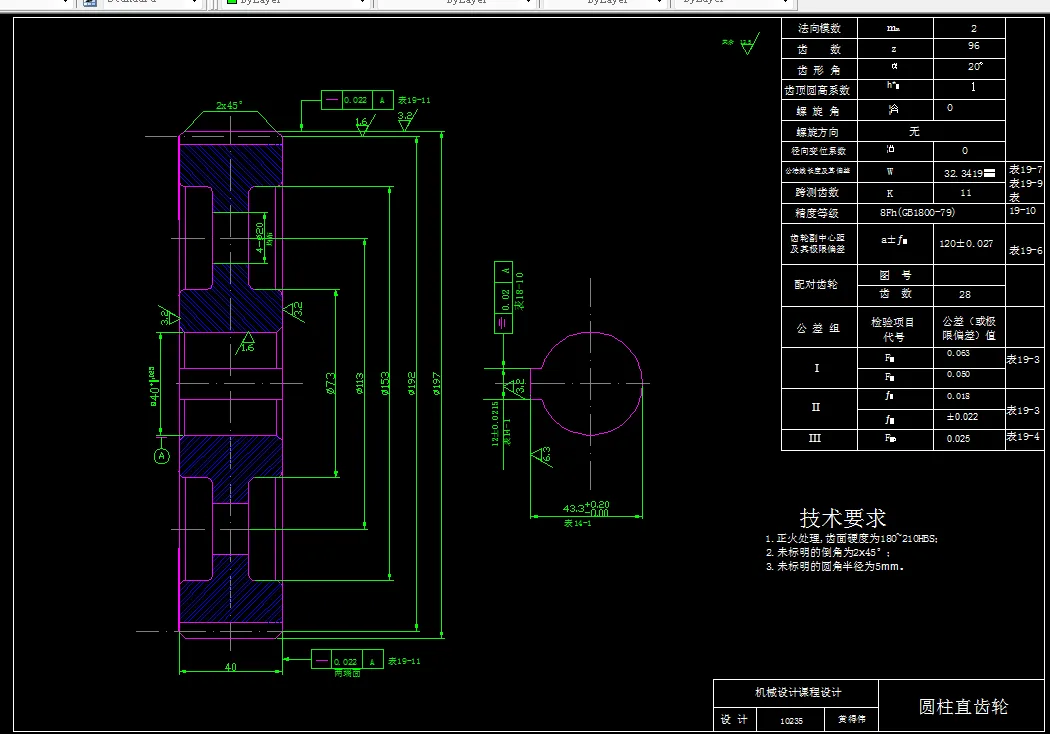
Task: Select the keyway dimension '43.3 +0.20'
Action: 586,508
